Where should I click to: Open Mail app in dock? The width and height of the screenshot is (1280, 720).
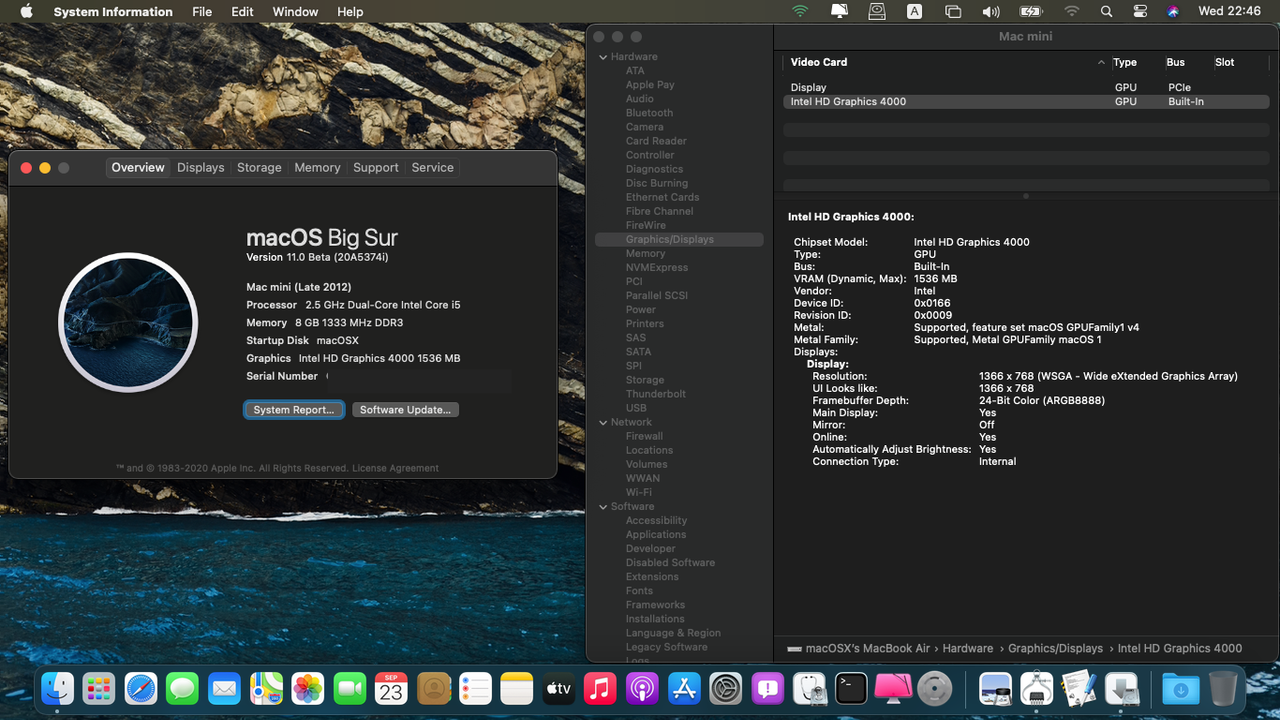(x=224, y=688)
